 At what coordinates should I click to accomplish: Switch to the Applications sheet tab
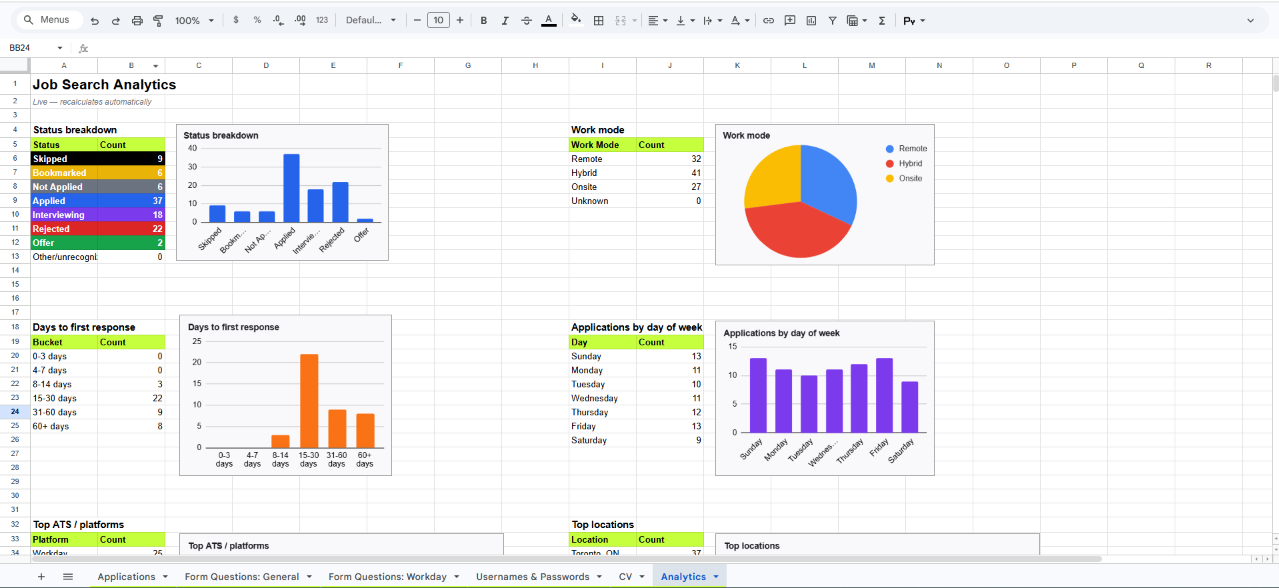point(126,577)
